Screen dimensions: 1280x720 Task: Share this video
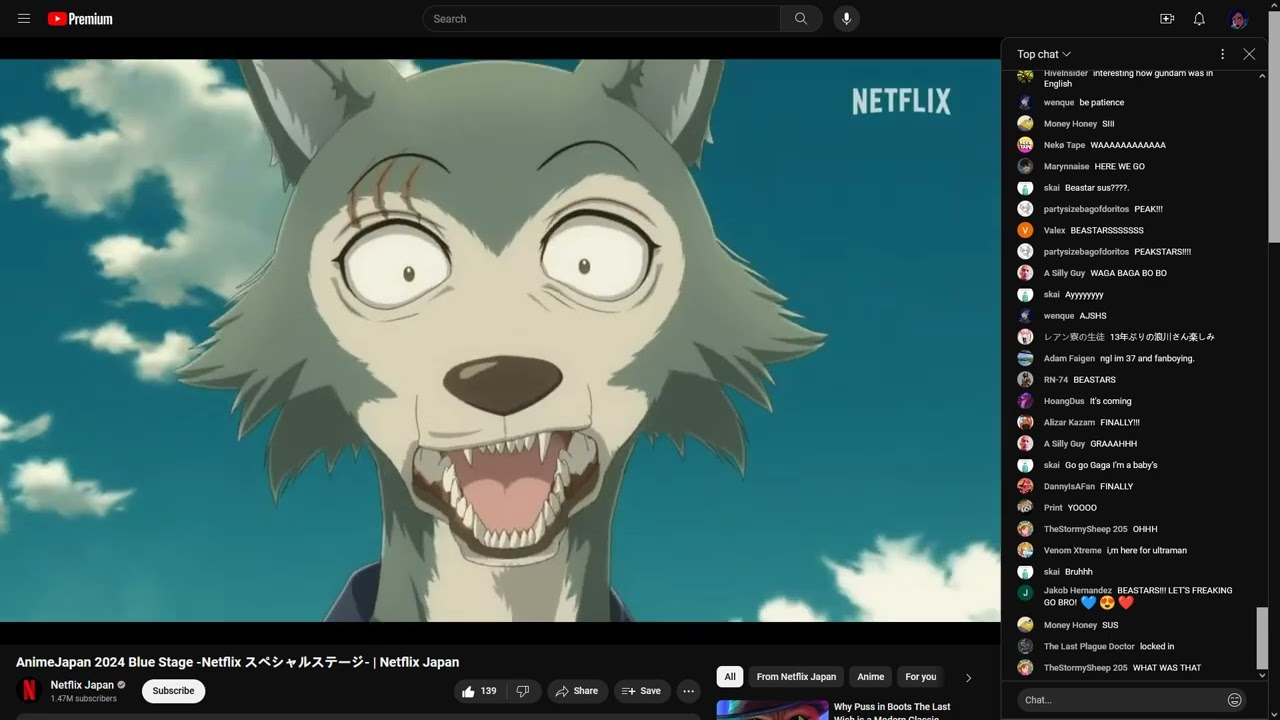click(577, 691)
